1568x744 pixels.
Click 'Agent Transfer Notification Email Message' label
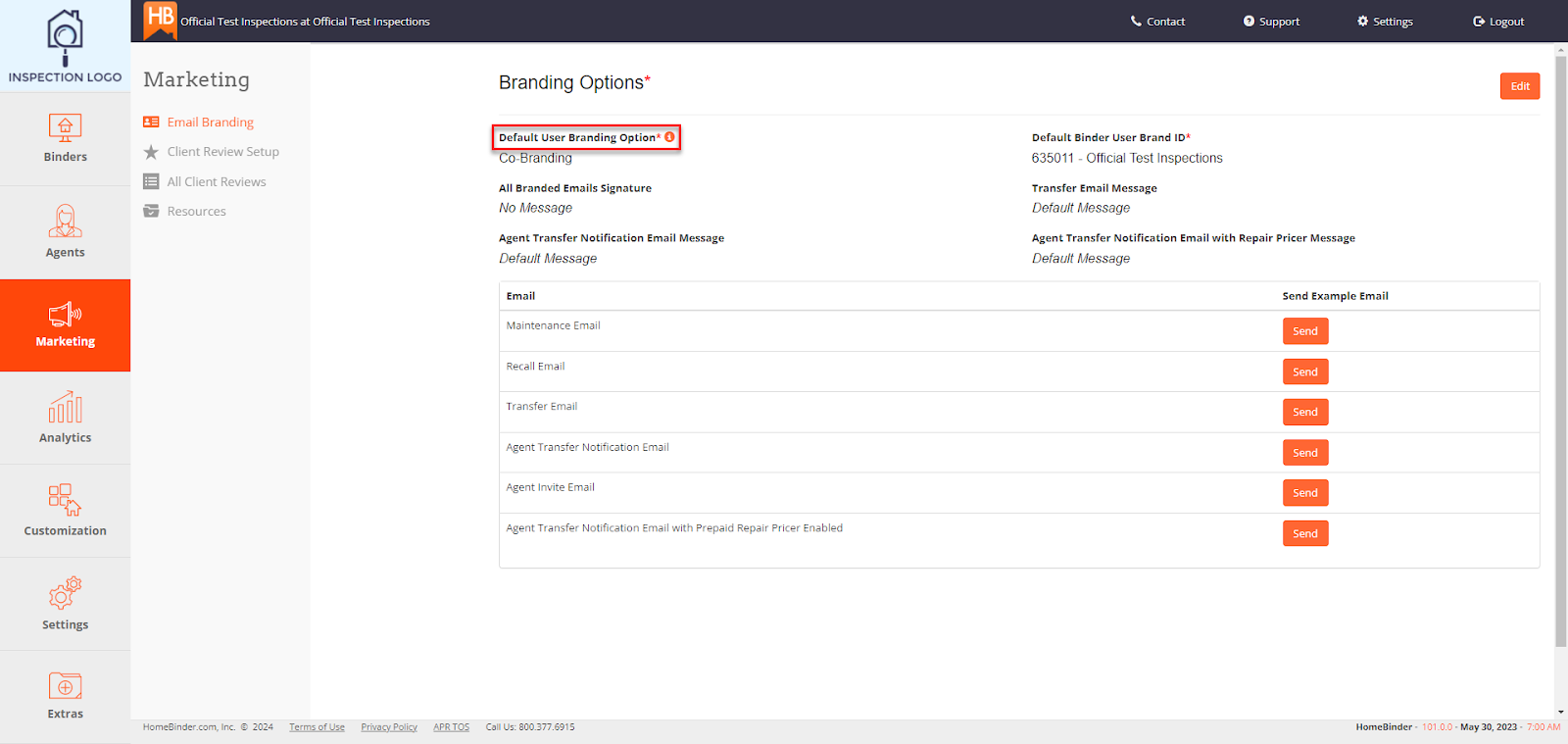(x=612, y=238)
